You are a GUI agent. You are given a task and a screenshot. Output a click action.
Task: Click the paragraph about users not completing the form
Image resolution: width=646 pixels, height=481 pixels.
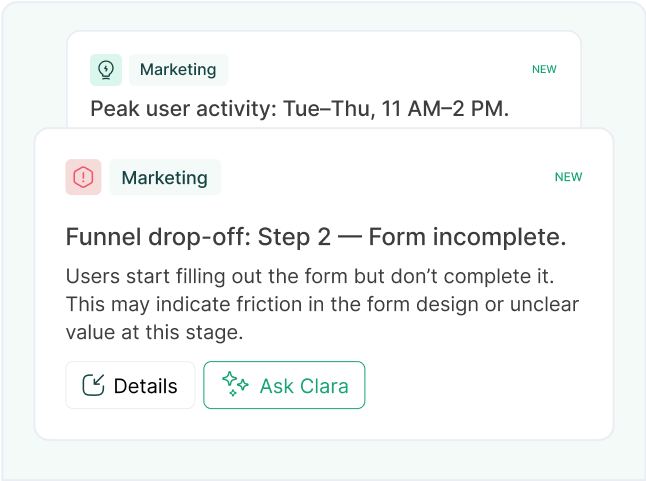(x=322, y=304)
